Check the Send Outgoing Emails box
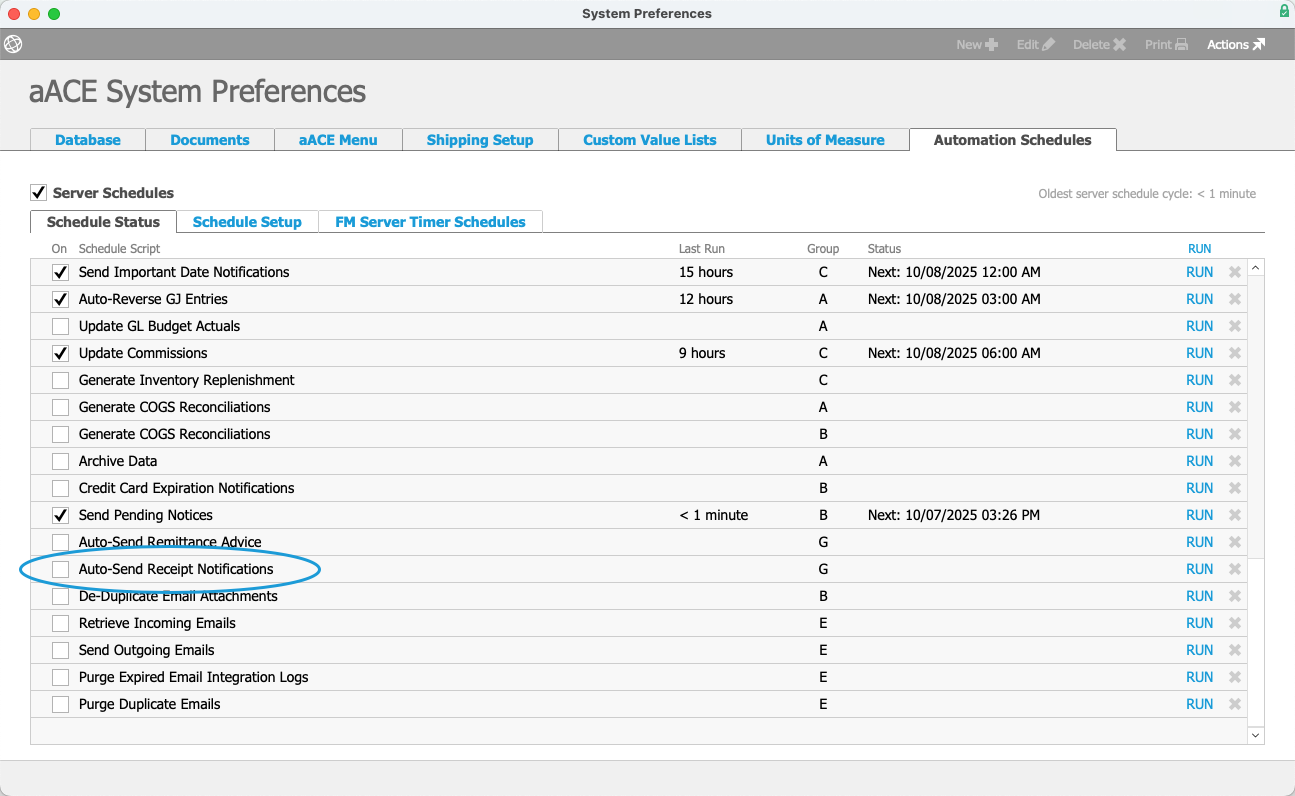 (x=61, y=650)
